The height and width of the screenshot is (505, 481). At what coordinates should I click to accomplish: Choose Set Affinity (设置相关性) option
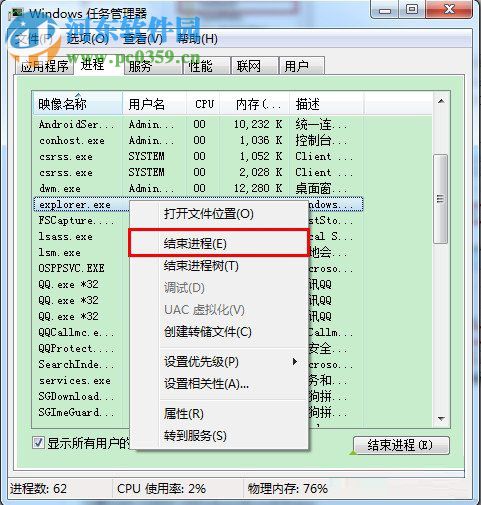[x=218, y=384]
